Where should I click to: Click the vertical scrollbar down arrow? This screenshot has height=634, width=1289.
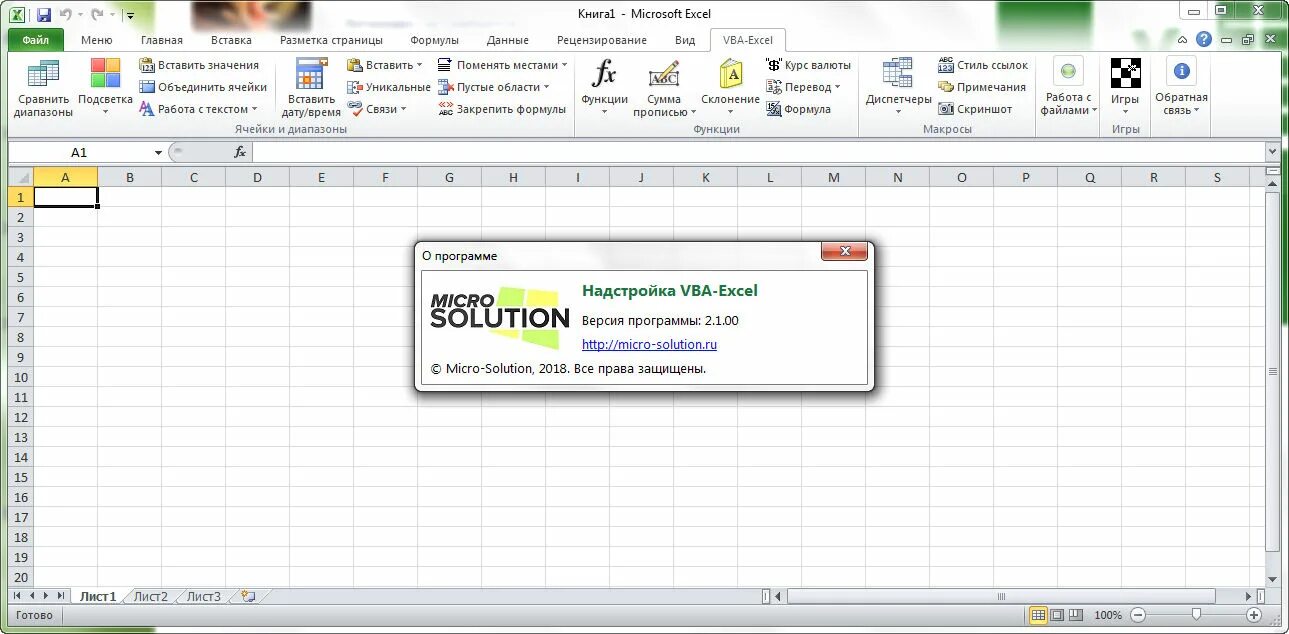[x=1272, y=579]
